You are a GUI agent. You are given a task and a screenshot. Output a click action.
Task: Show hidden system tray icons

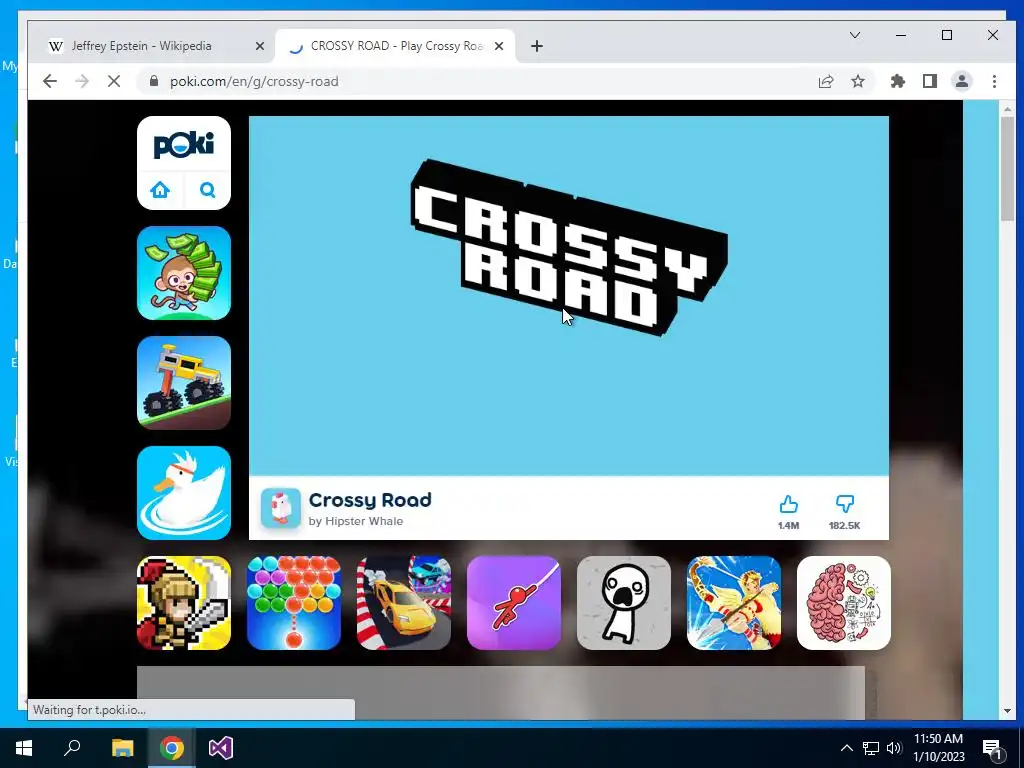click(x=846, y=748)
